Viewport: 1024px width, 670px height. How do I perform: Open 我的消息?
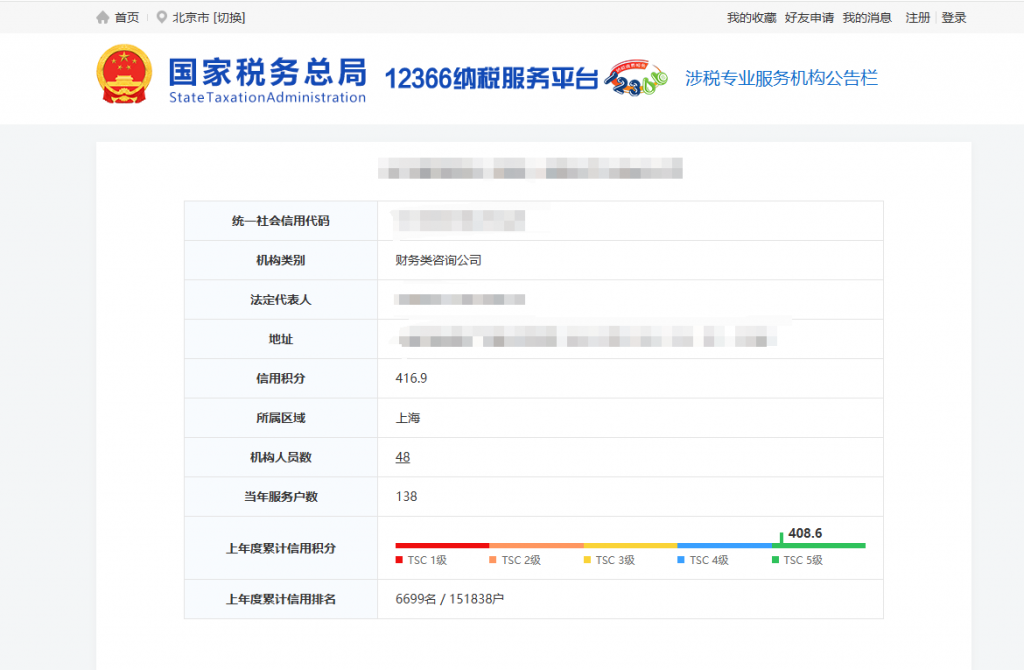[x=865, y=17]
